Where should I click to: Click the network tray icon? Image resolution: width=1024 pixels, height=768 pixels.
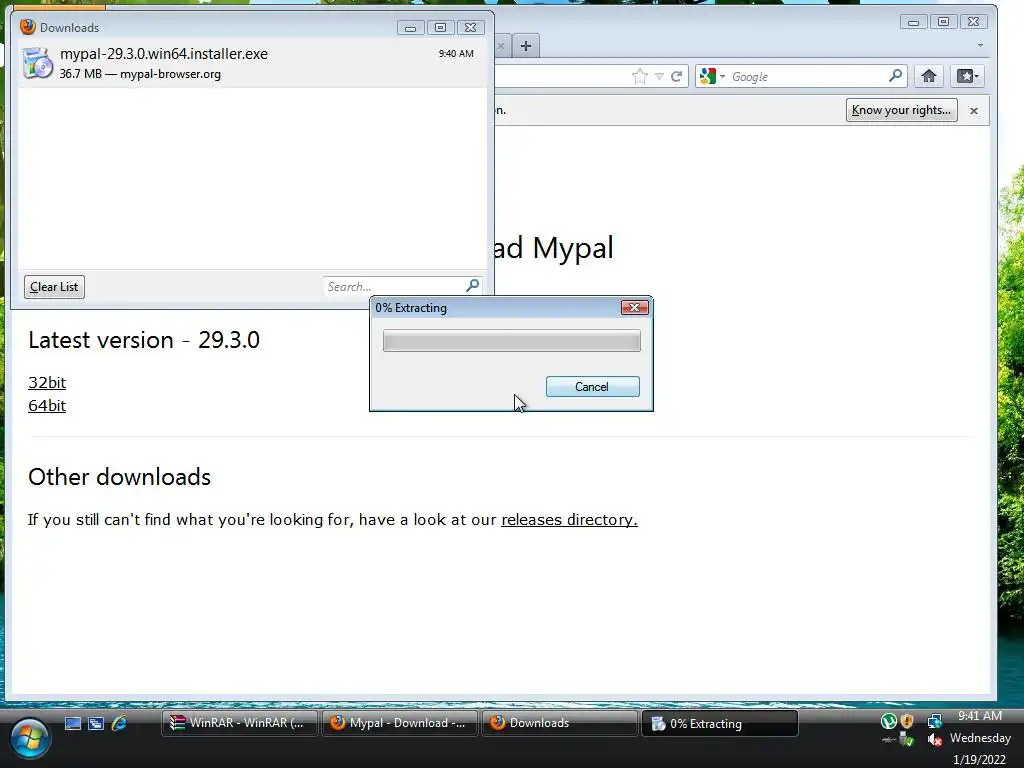pos(935,721)
